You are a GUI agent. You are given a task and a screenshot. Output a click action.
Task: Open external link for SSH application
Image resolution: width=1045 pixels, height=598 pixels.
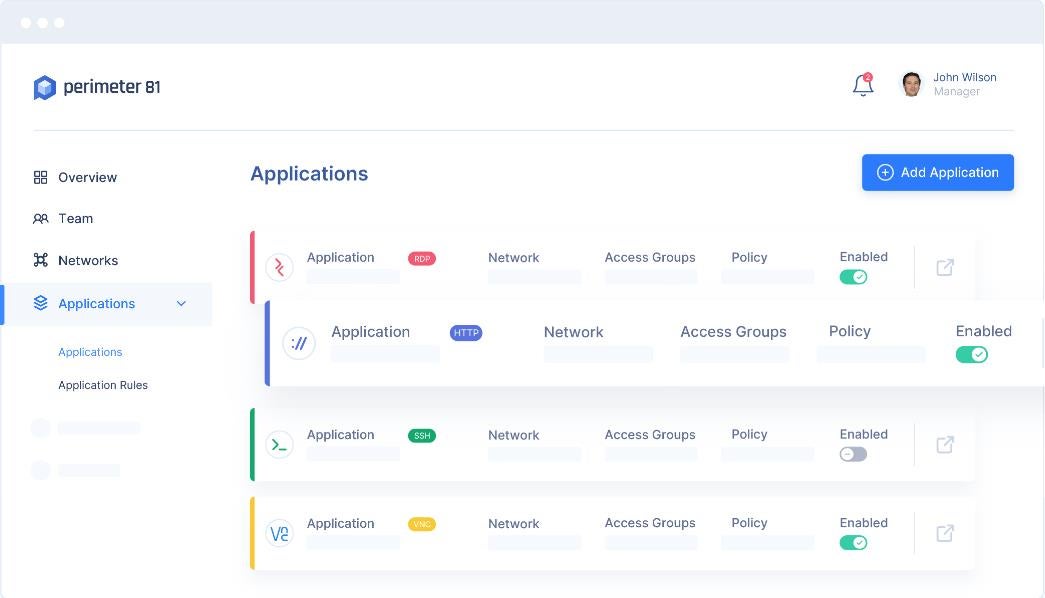click(945, 445)
